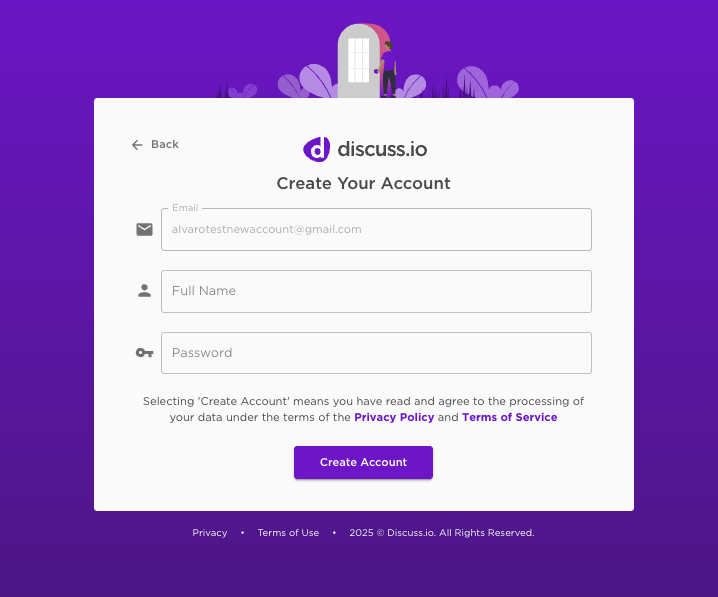Click the back arrow icon

pos(137,145)
